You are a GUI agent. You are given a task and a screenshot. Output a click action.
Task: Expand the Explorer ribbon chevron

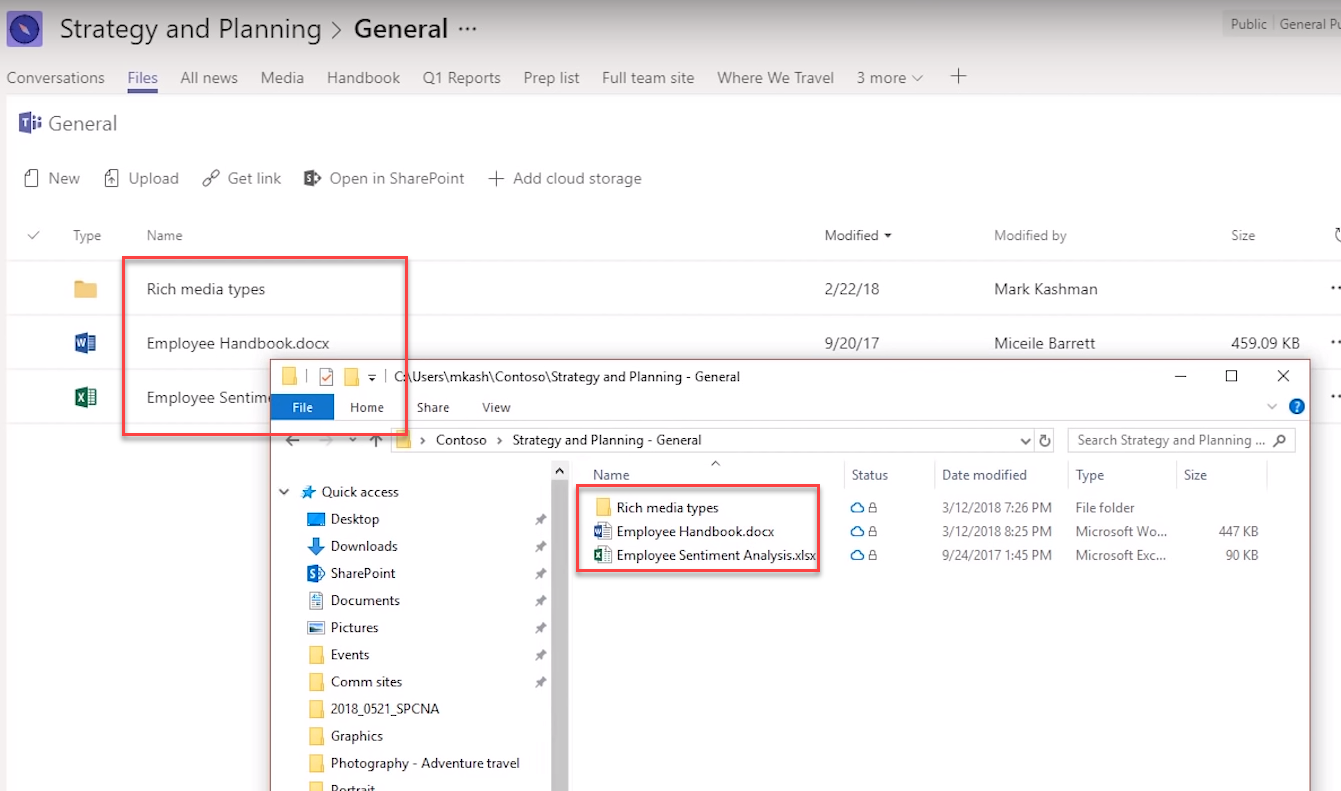click(x=1272, y=407)
